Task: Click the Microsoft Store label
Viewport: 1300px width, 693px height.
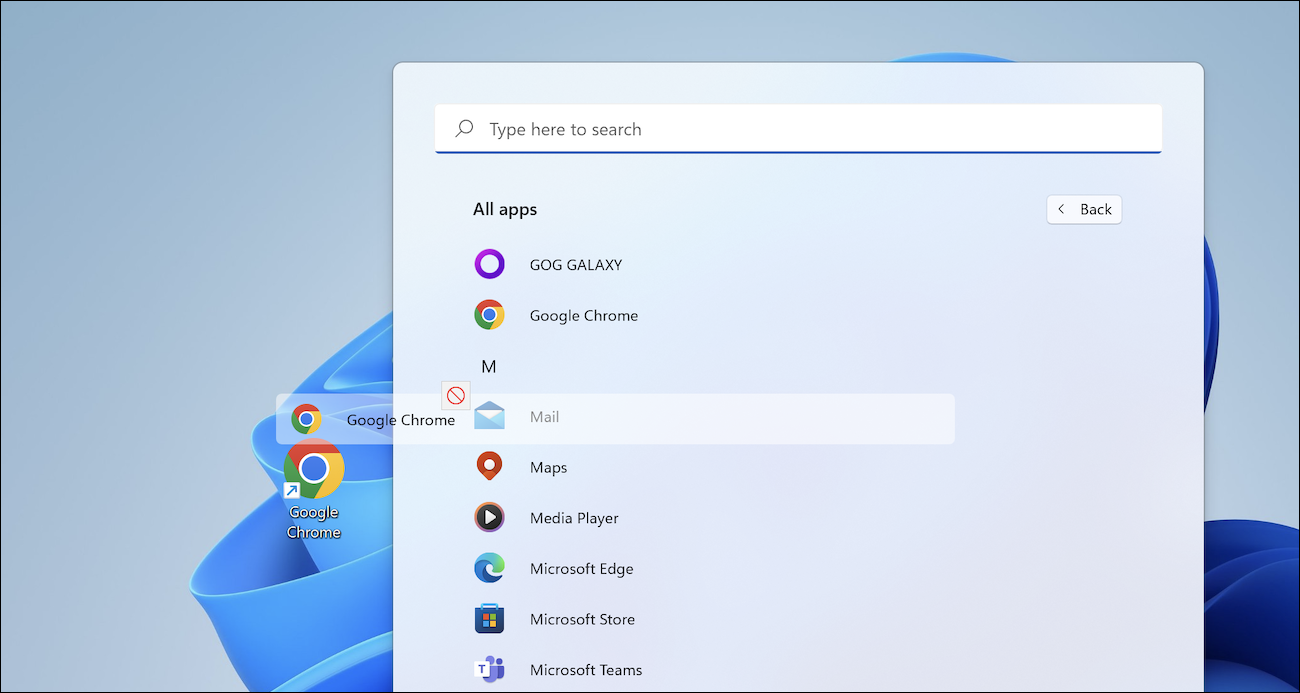Action: coord(582,619)
